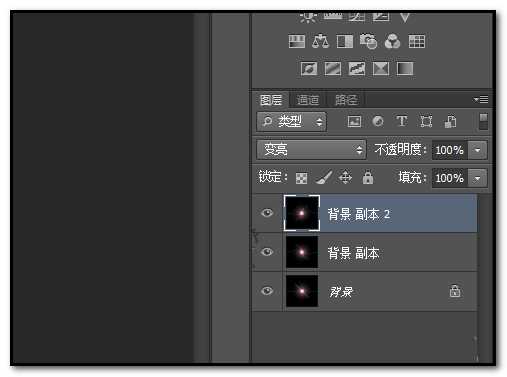The width and height of the screenshot is (507, 377).
Task: Click the 填充 100% value field
Action: [450, 178]
